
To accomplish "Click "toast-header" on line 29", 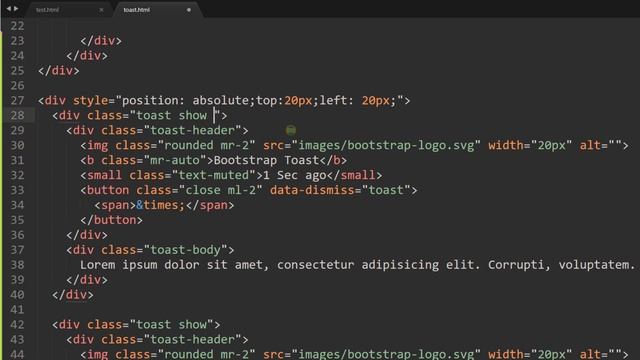I will tap(192, 131).
